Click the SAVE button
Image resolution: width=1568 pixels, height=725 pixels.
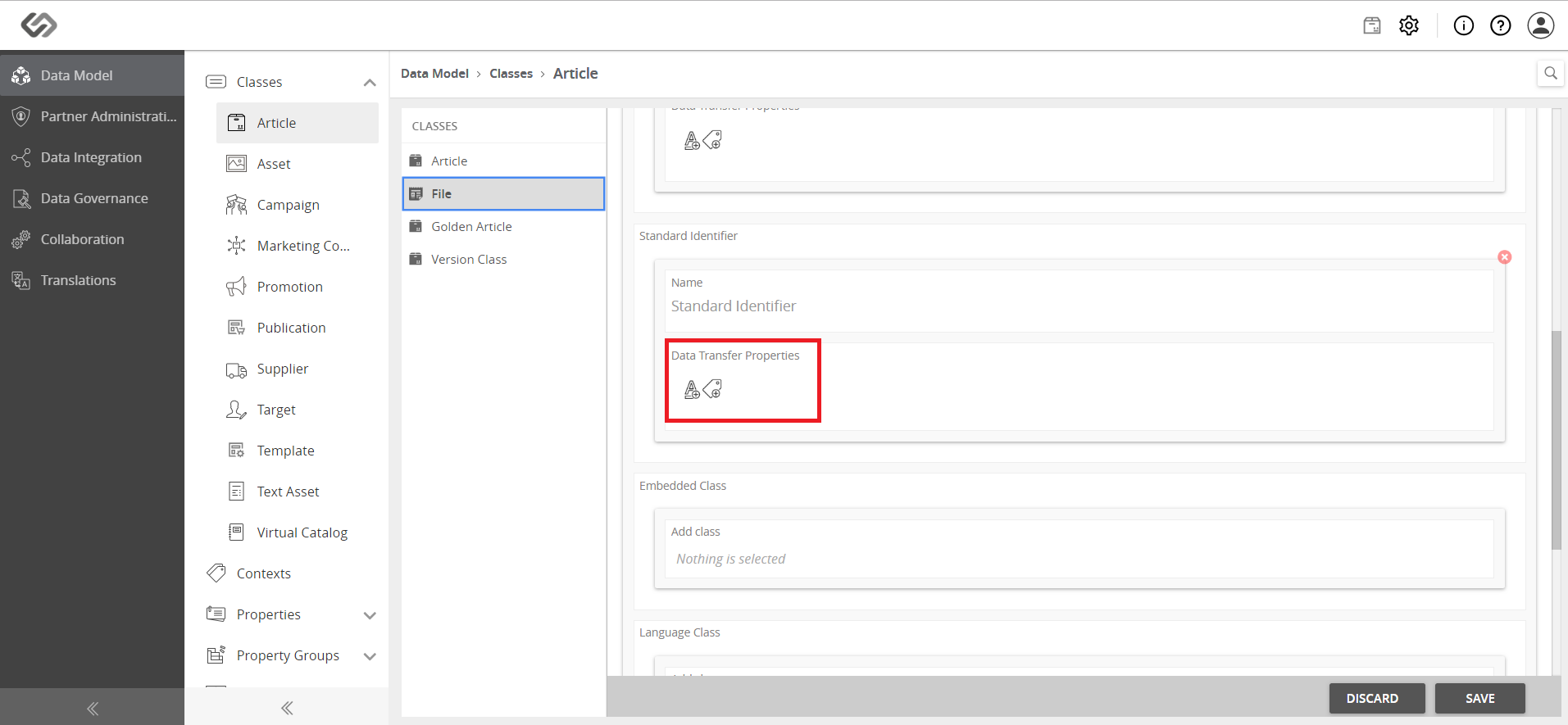[x=1480, y=699]
